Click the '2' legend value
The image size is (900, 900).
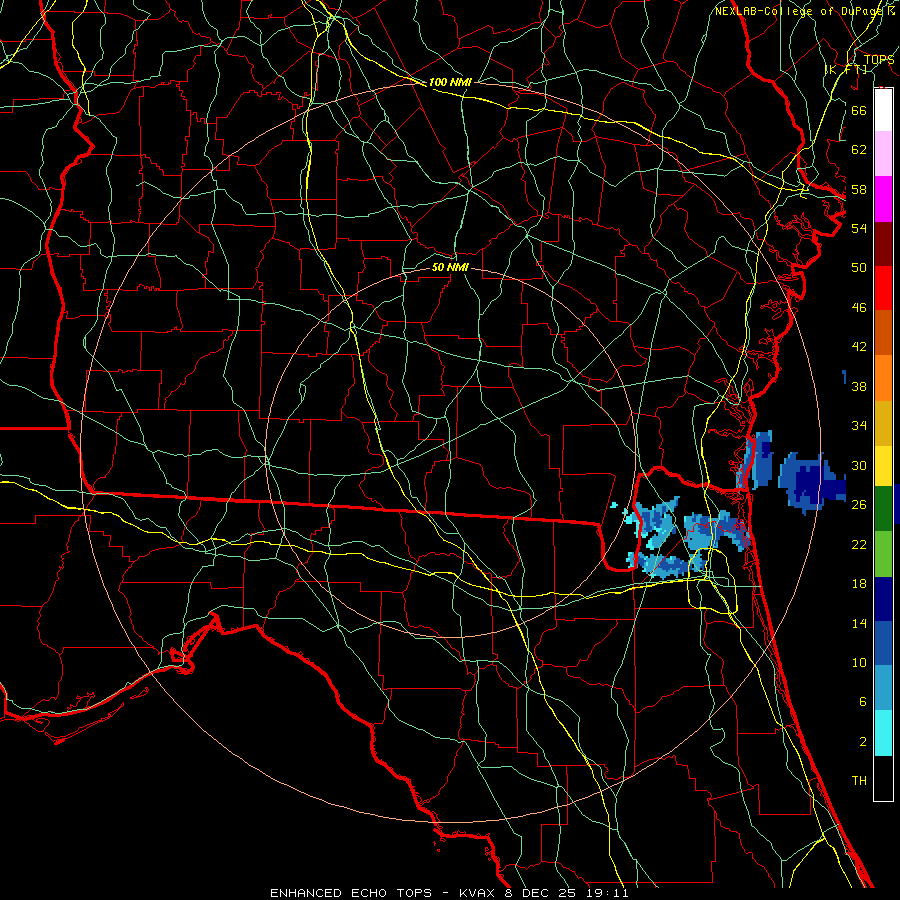pyautogui.click(x=863, y=742)
